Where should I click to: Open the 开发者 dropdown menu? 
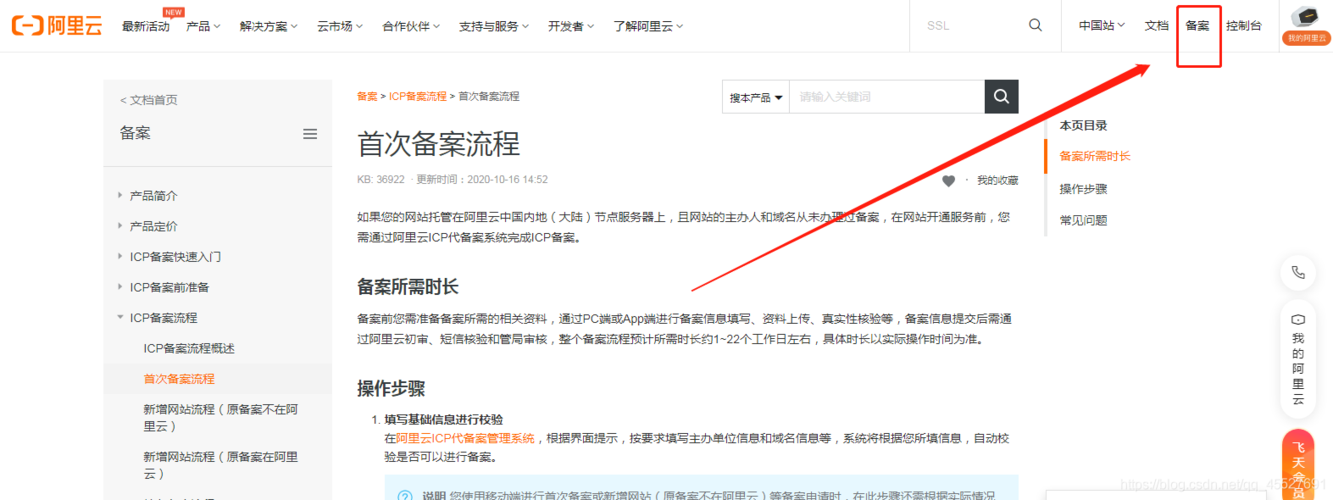click(571, 26)
